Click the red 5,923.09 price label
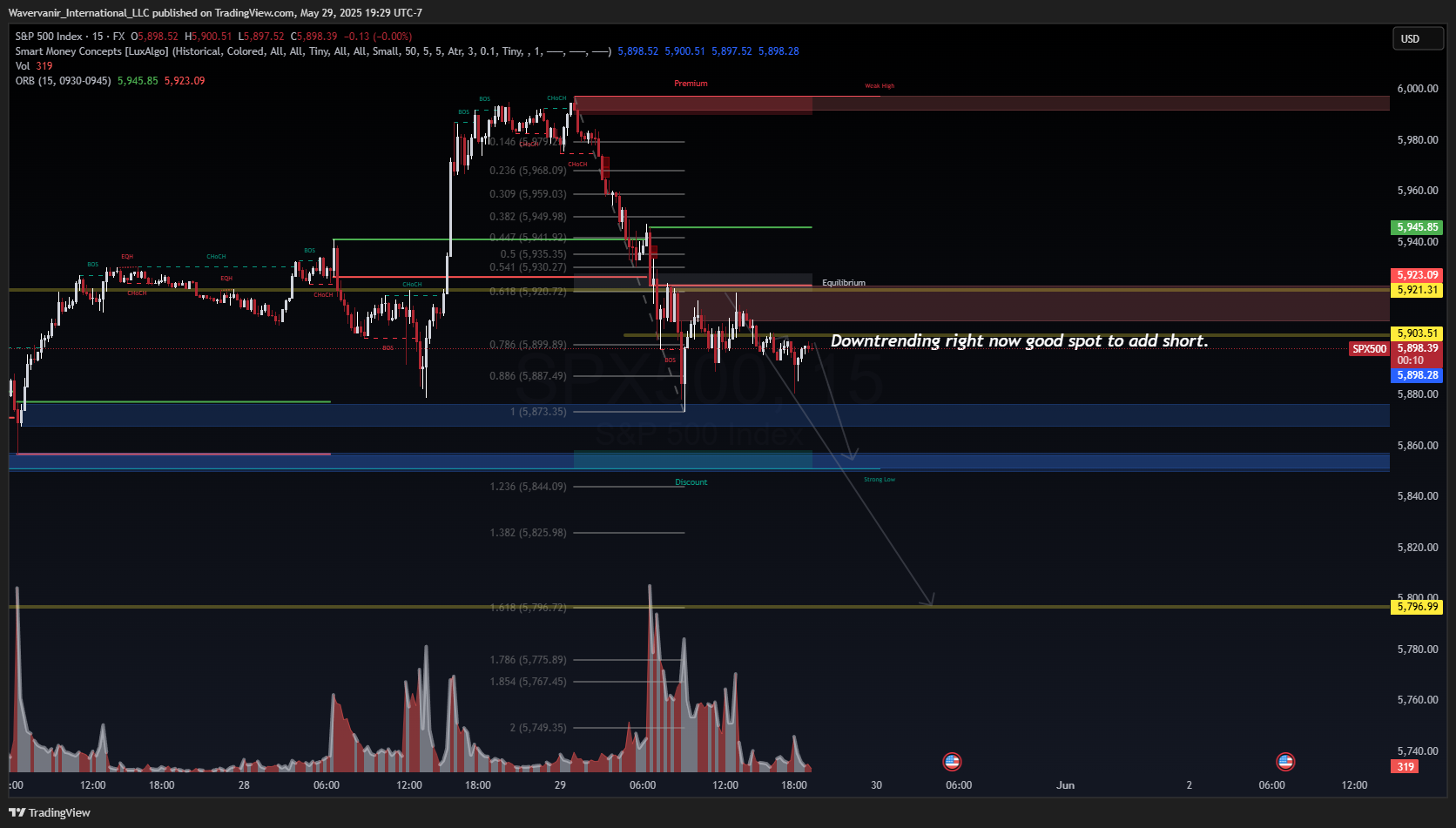 1417,275
